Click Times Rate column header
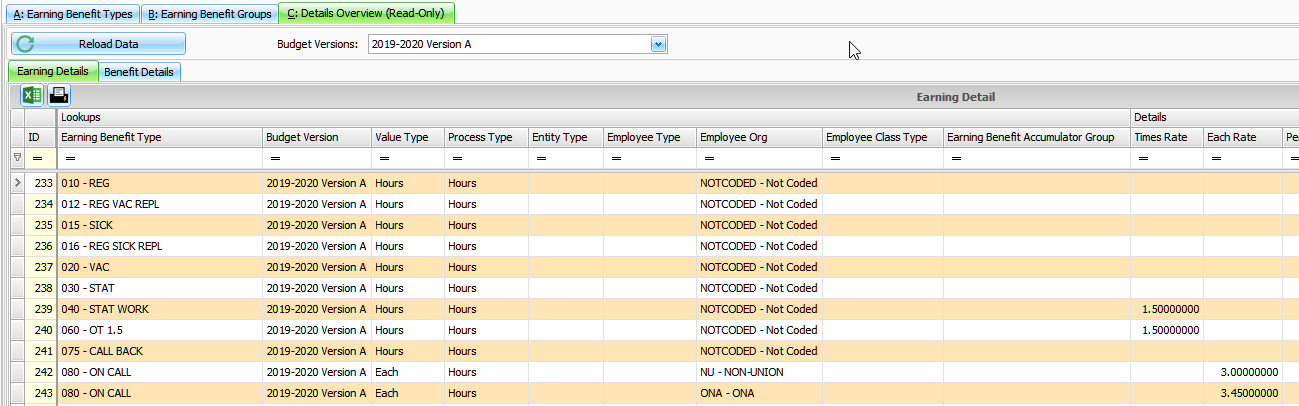1299x406 pixels. [1167, 137]
